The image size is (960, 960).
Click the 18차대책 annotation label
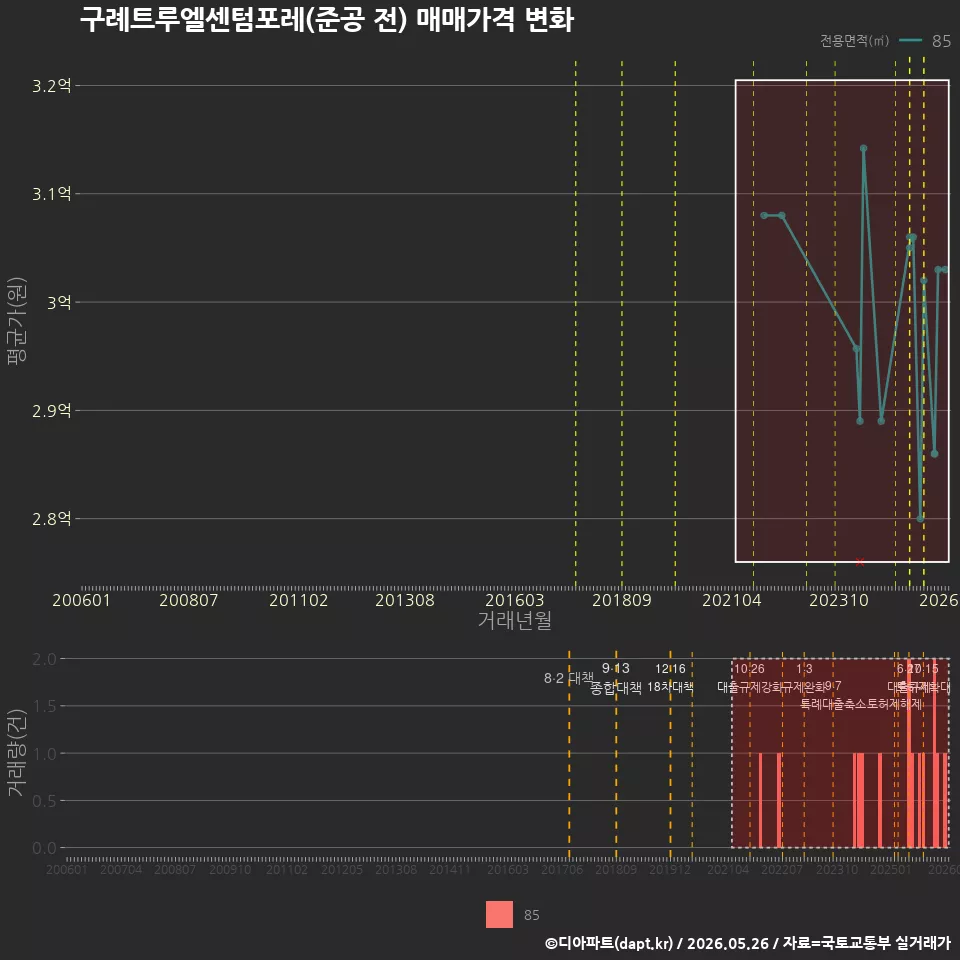(x=670, y=687)
